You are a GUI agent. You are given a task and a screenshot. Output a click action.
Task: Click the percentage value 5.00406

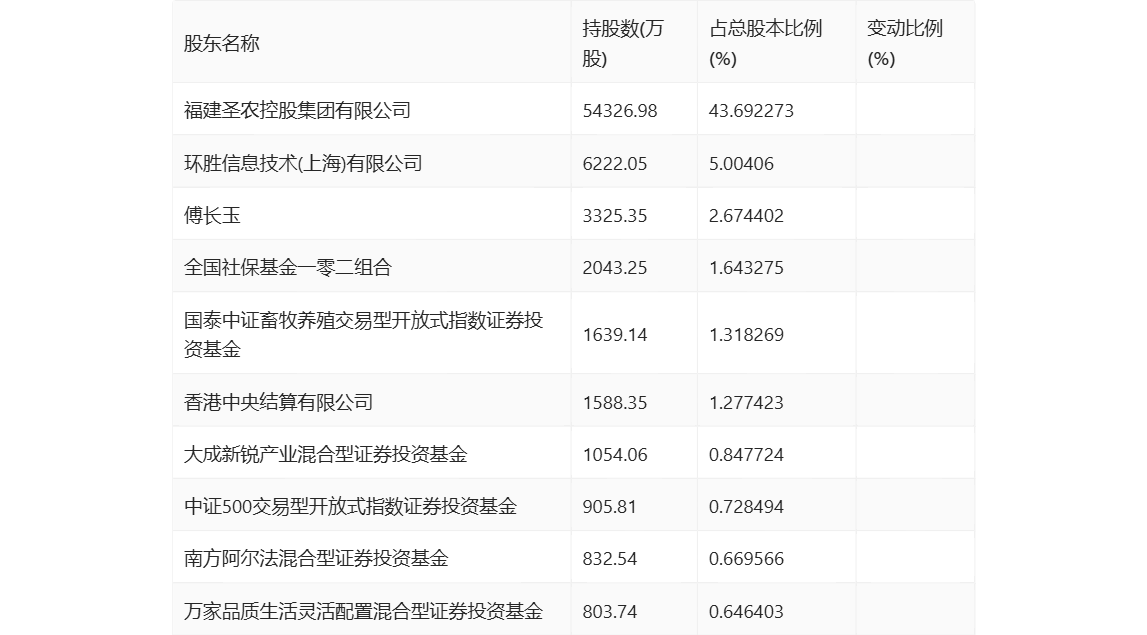tap(741, 163)
